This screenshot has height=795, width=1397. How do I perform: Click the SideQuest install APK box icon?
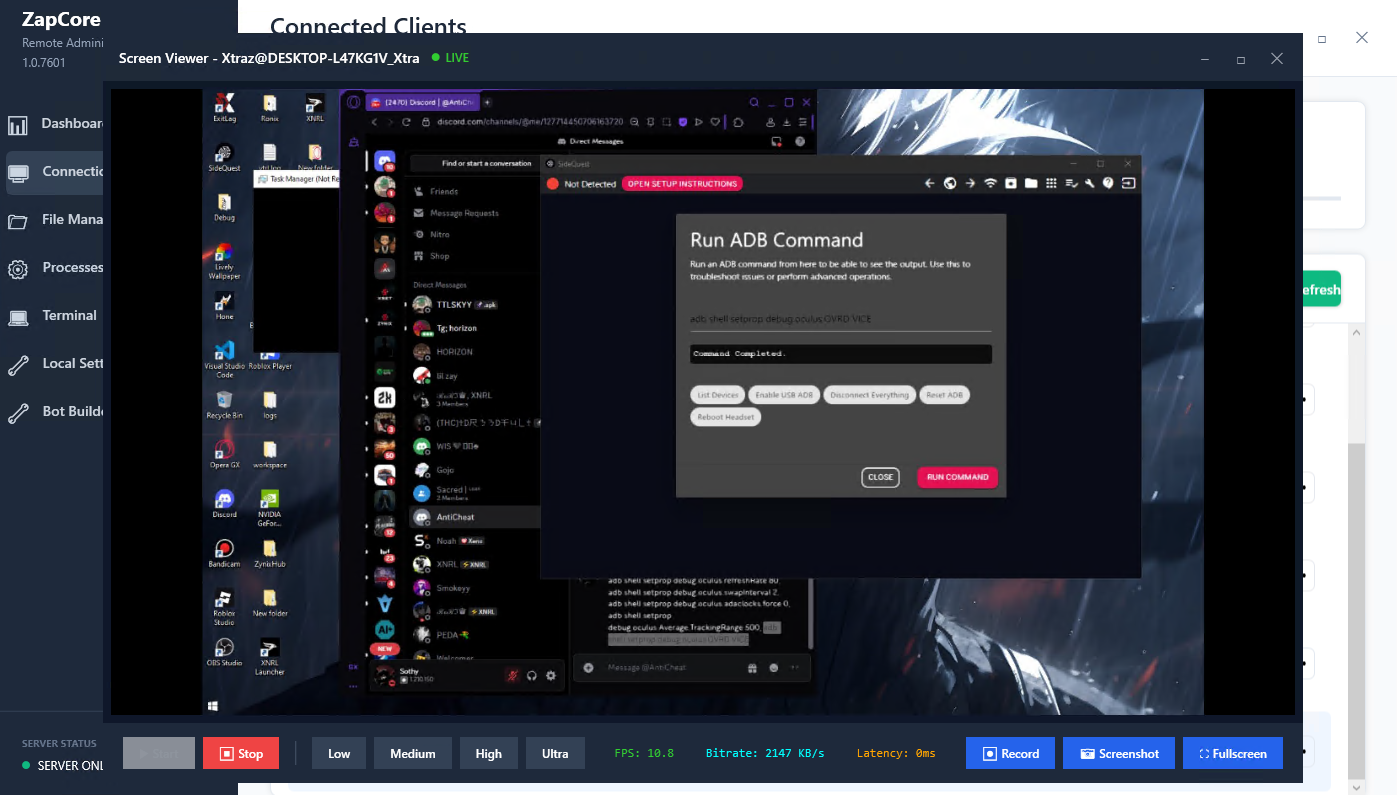click(x=1011, y=184)
